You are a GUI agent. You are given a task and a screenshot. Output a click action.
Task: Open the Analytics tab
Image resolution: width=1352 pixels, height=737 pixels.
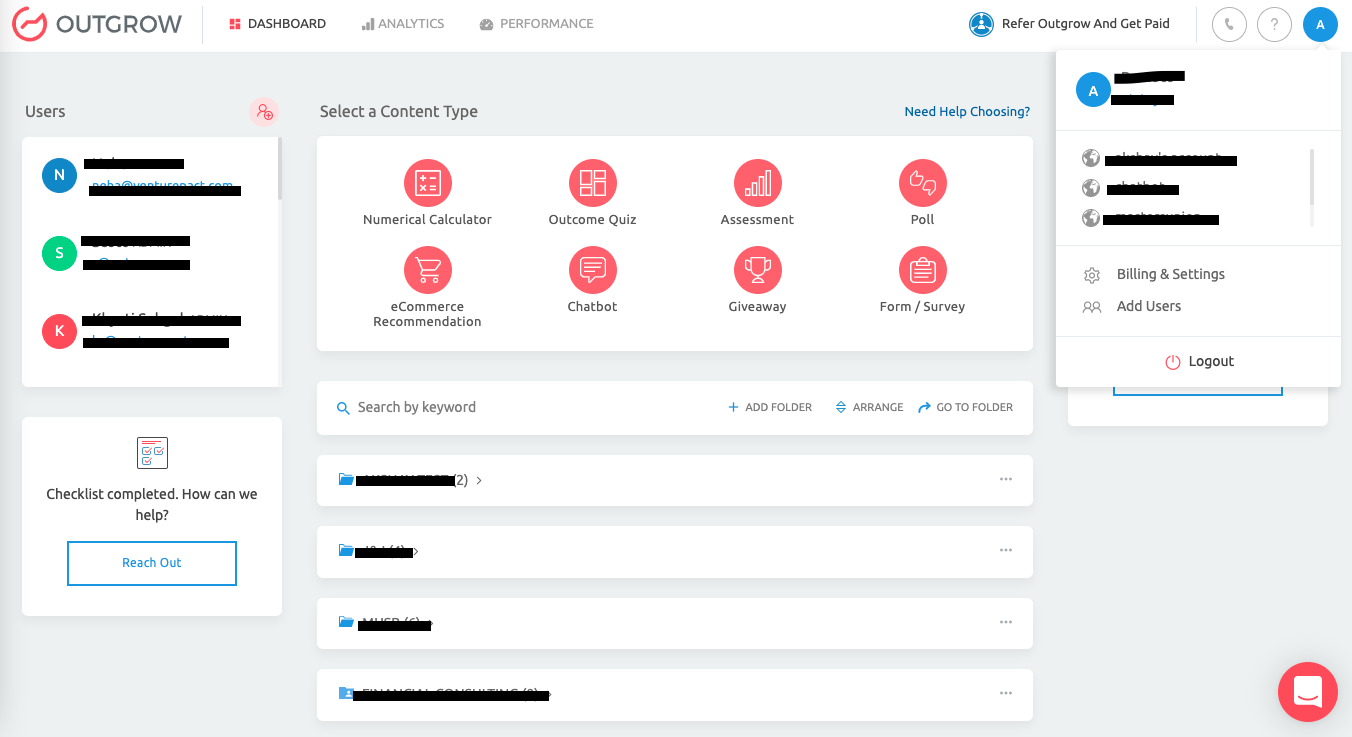pyautogui.click(x=403, y=24)
